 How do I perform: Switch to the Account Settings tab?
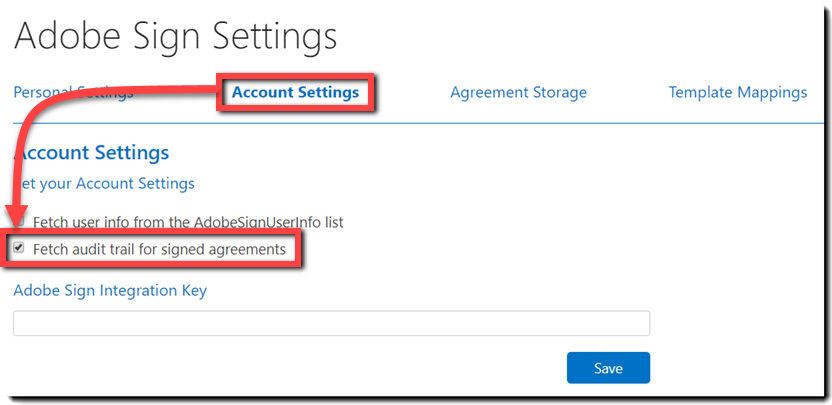pos(295,93)
